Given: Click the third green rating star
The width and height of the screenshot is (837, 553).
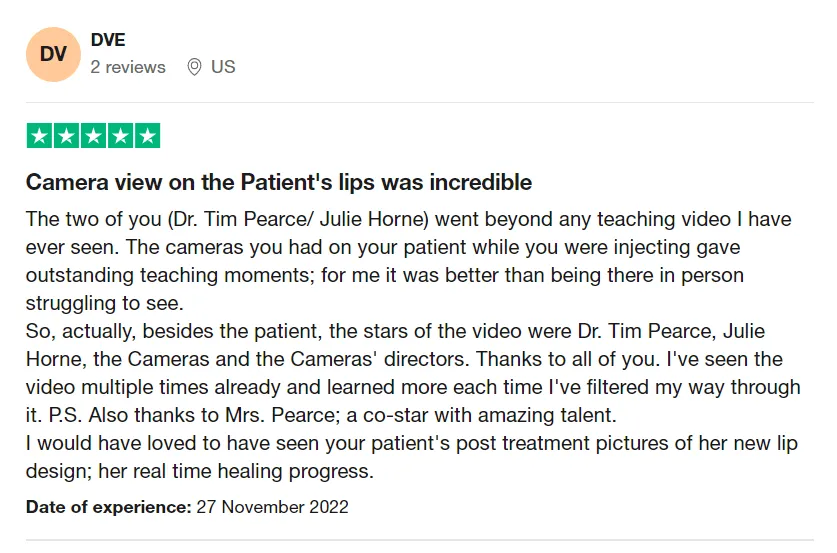Looking at the screenshot, I should (93, 136).
